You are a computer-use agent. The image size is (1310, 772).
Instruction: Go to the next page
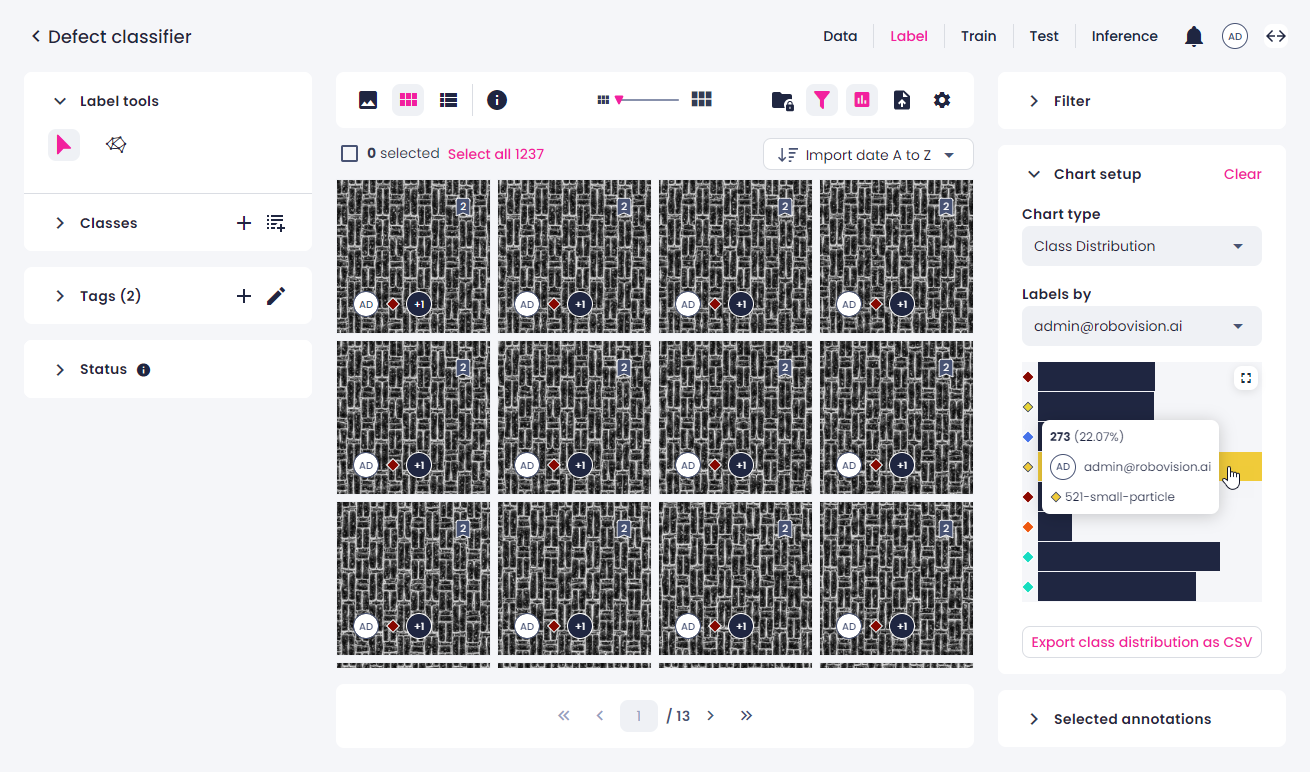click(x=710, y=716)
